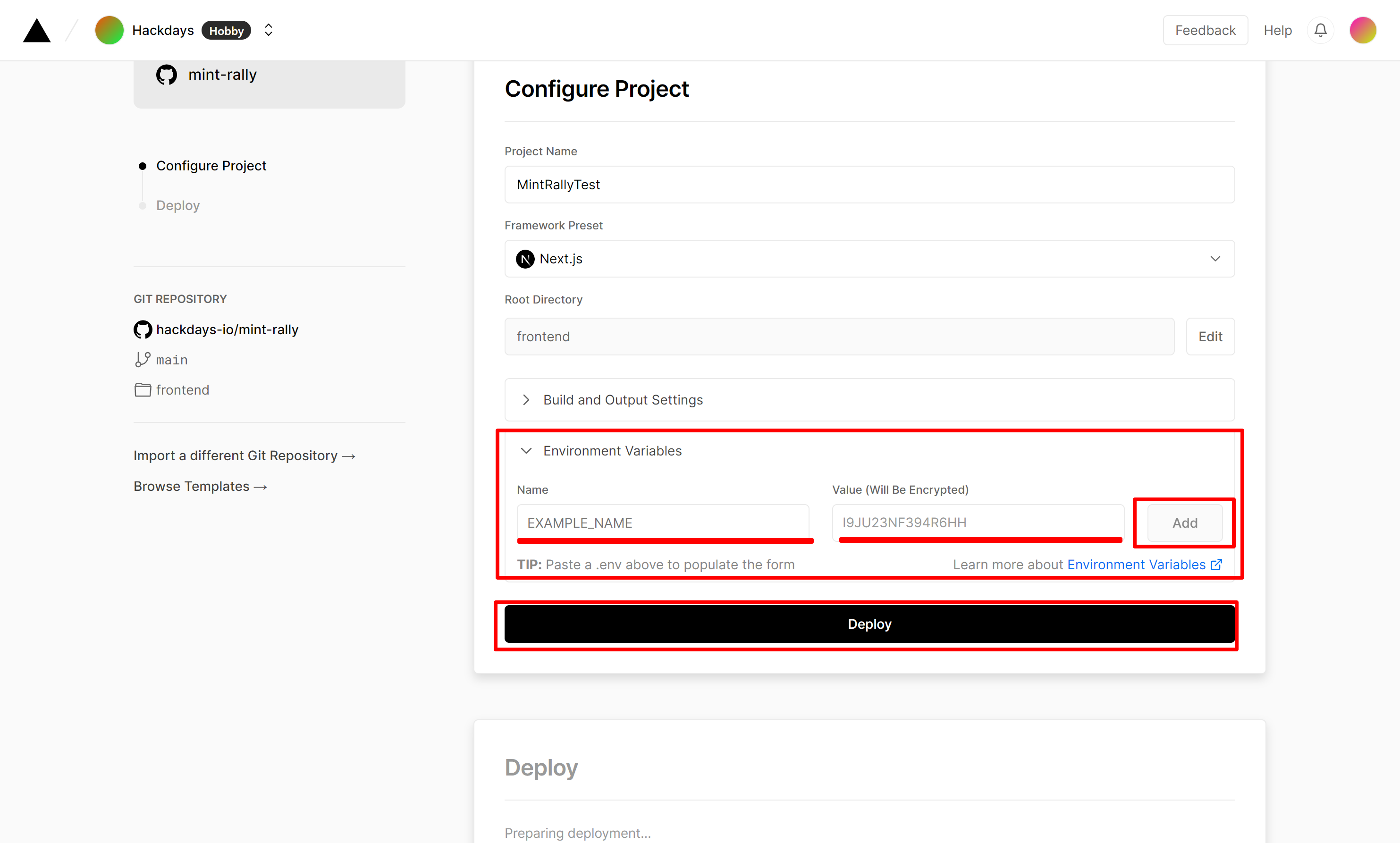
Task: Click the 'frontend' directory label in sidebar
Action: pos(182,390)
